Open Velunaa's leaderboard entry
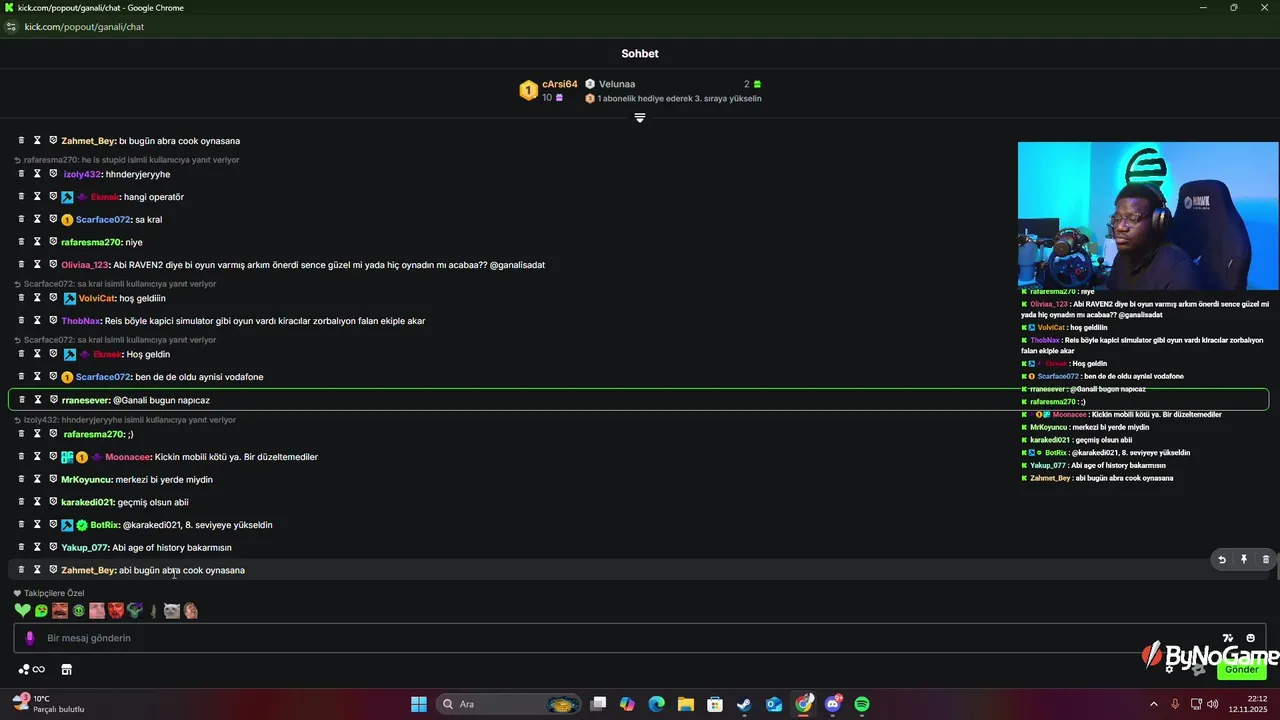 pyautogui.click(x=617, y=84)
